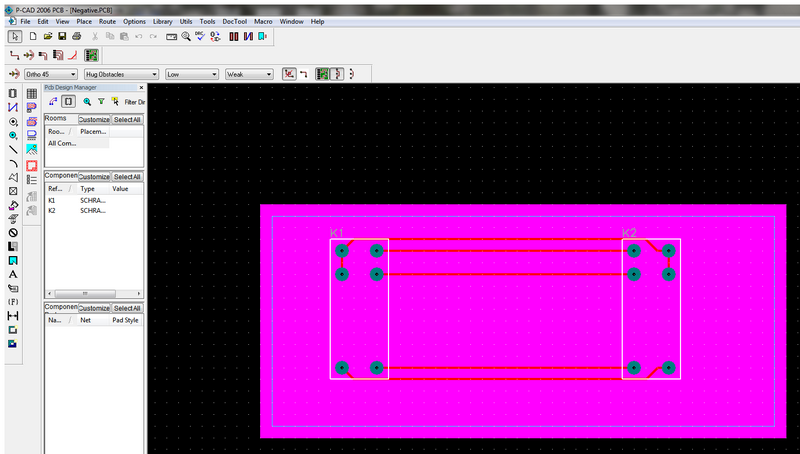Select the Place Line tool

coord(13,148)
